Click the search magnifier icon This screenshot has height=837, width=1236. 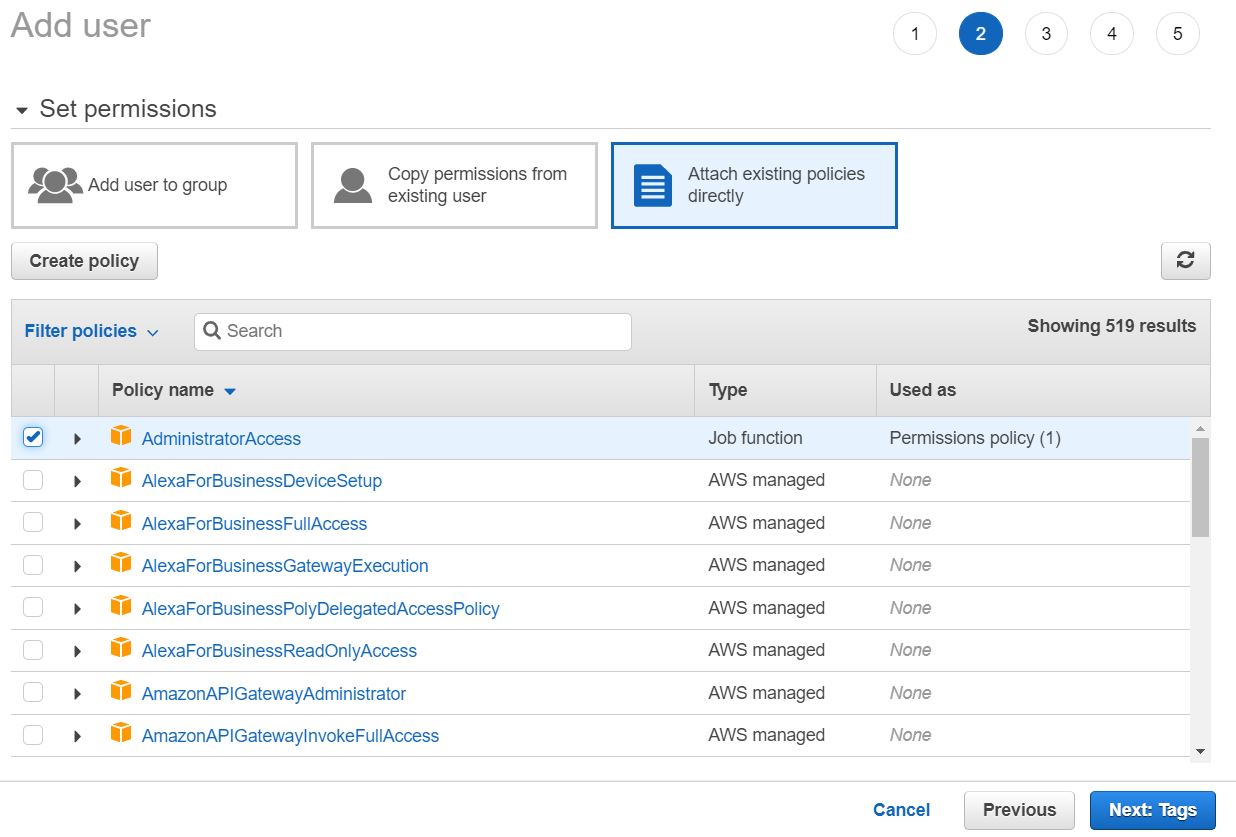[x=211, y=330]
